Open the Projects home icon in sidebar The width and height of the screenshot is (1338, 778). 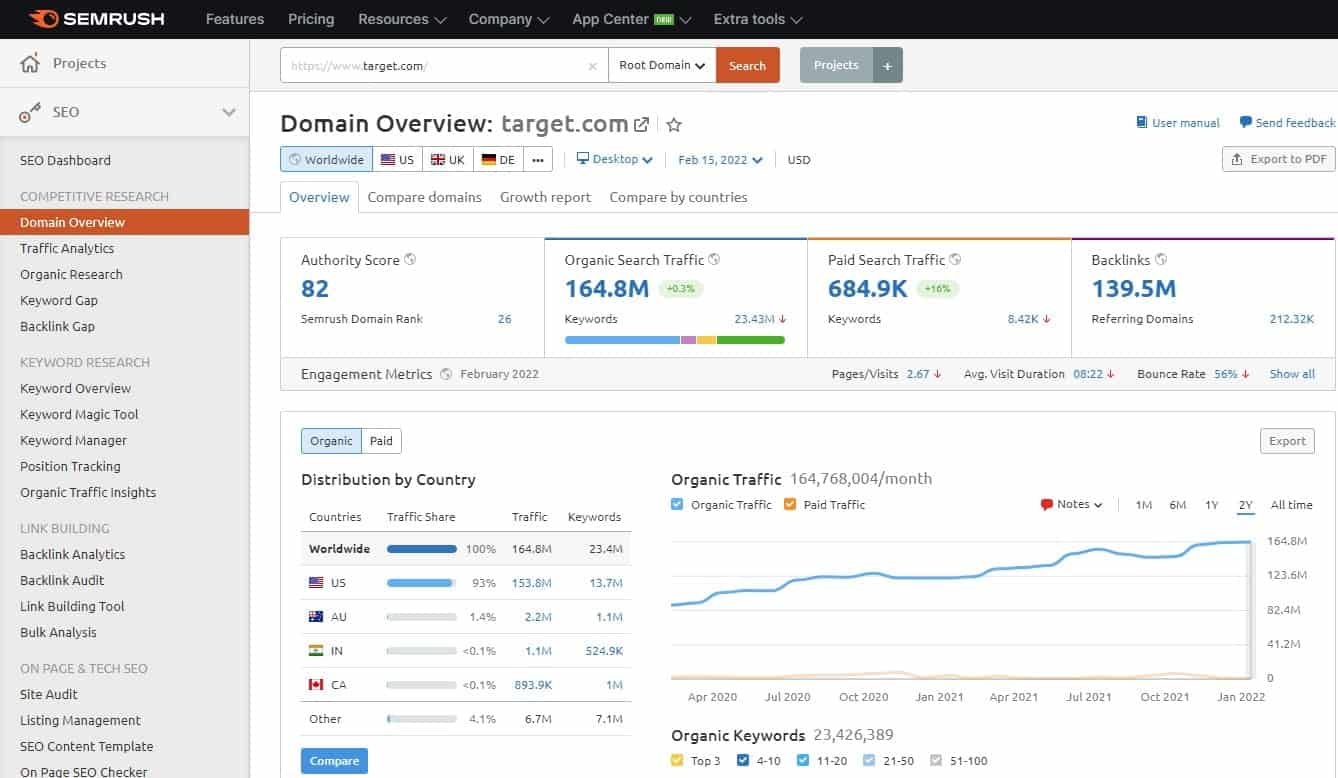[x=30, y=62]
